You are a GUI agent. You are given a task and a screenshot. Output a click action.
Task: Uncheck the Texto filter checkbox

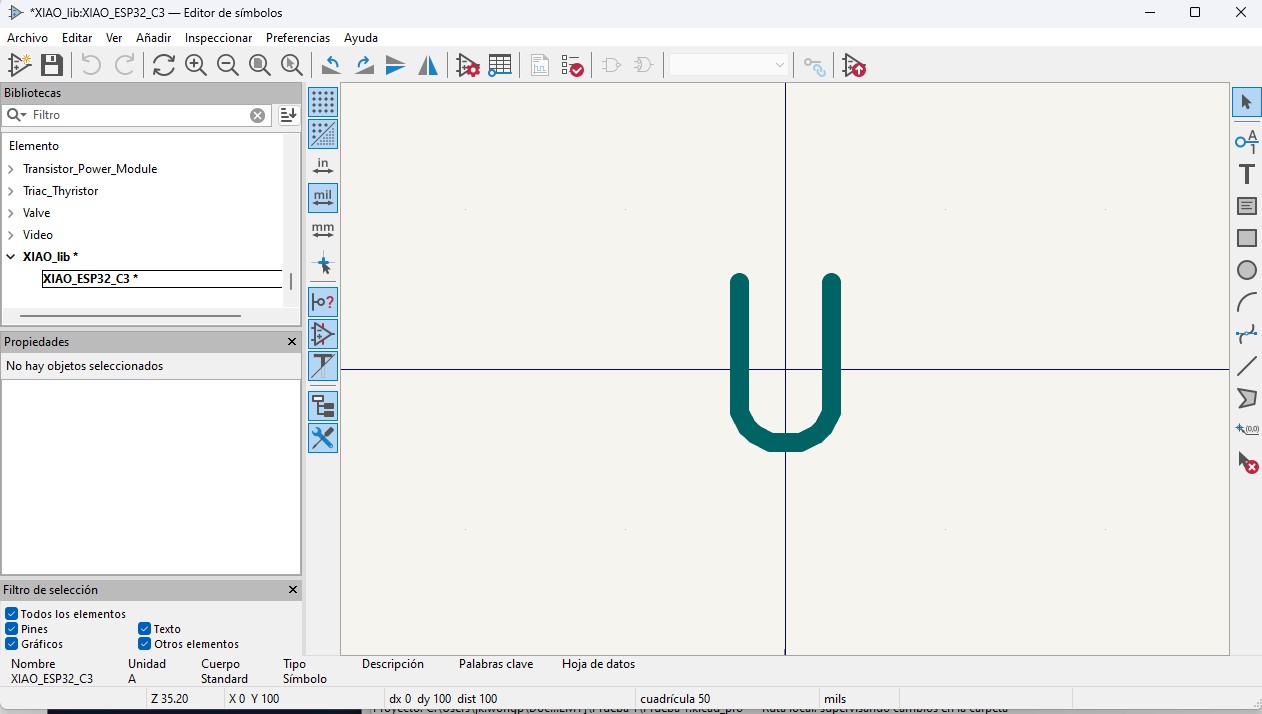click(145, 629)
